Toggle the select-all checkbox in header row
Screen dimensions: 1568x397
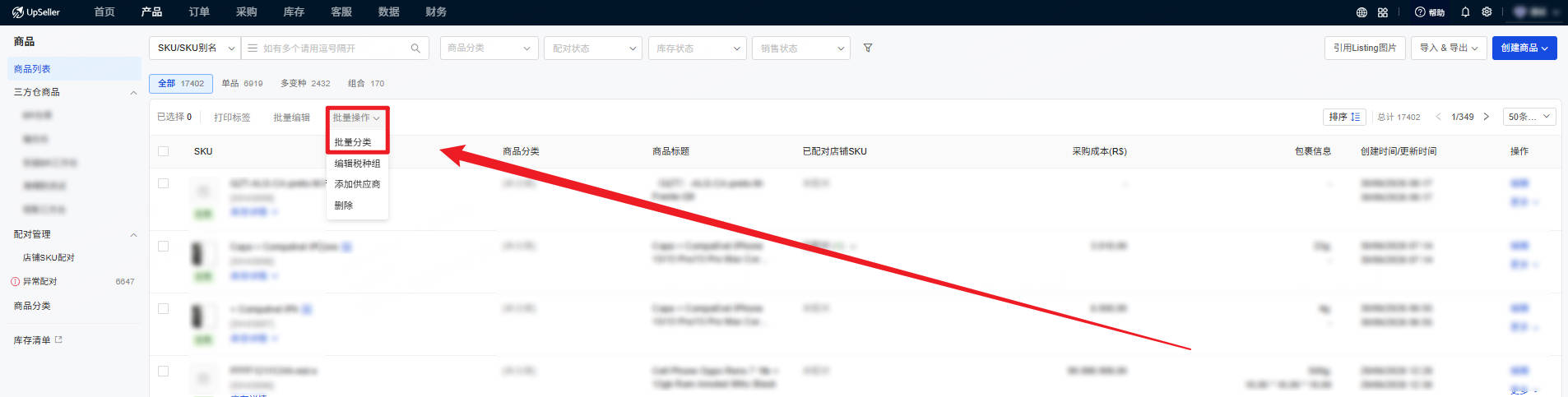[x=163, y=151]
